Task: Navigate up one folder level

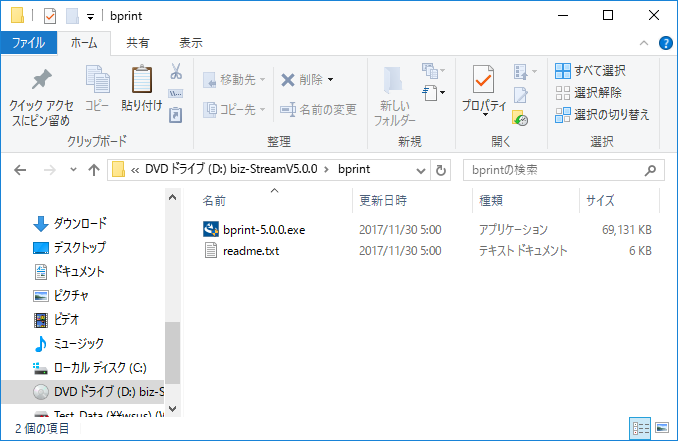Action: [x=93, y=169]
